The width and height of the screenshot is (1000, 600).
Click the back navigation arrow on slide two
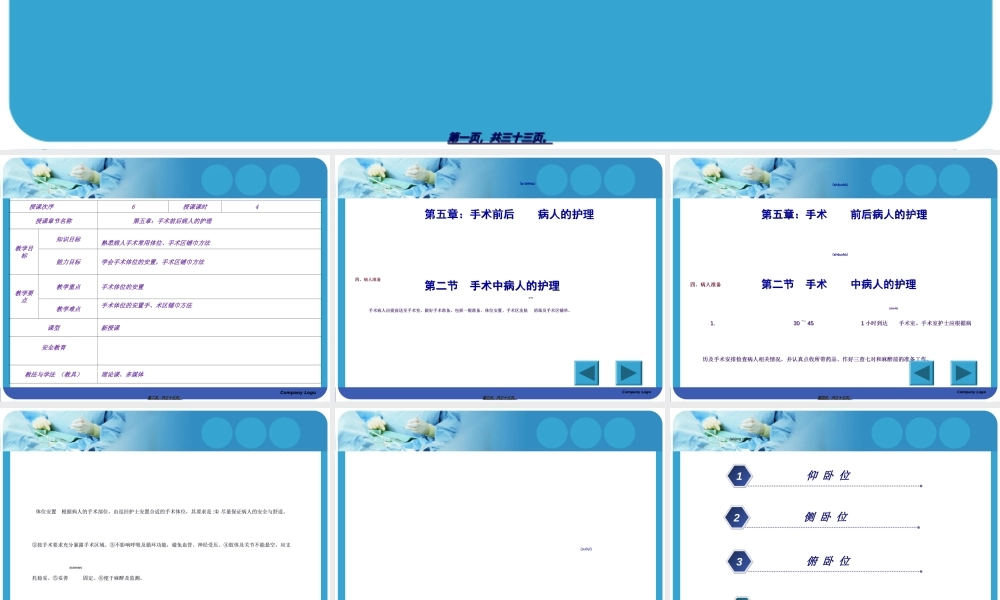click(587, 372)
